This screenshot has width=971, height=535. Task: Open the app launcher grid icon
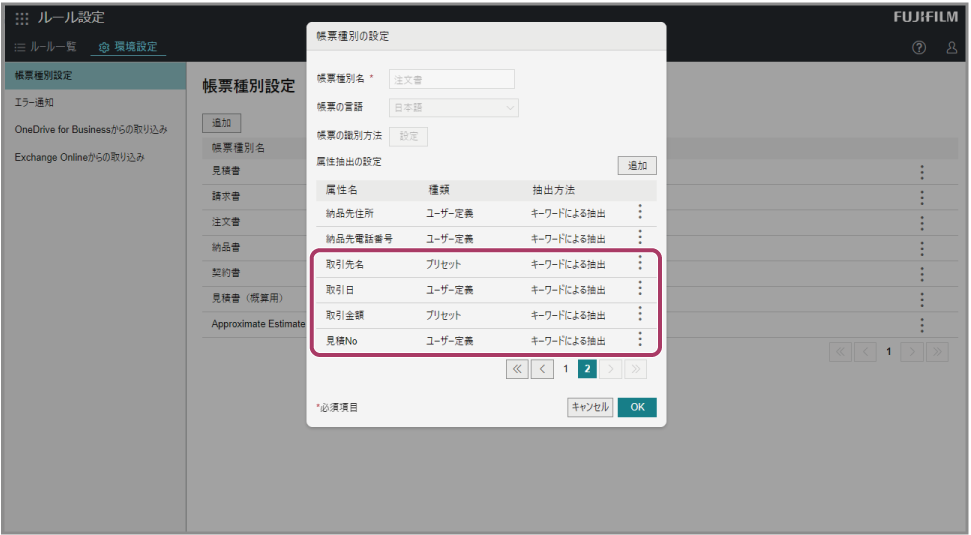[x=22, y=19]
